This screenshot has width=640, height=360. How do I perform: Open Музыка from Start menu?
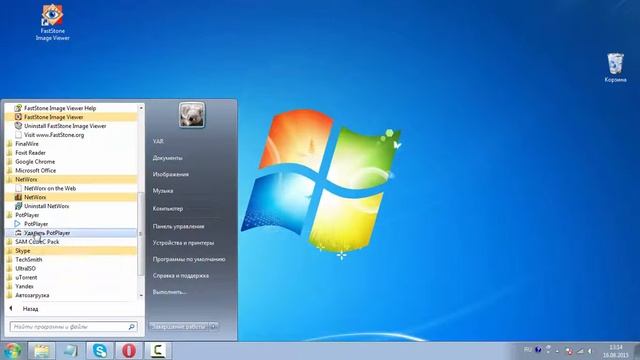[163, 191]
